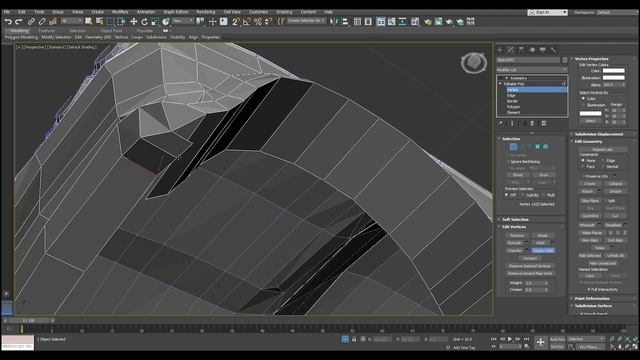
Task: Open the Modifiers menu
Action: click(120, 12)
